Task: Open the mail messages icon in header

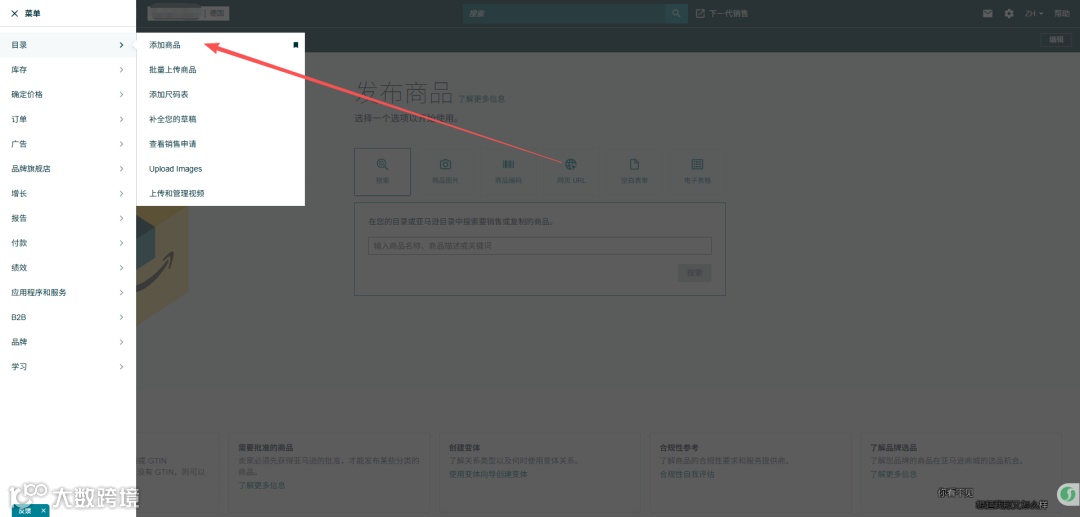Action: coord(988,13)
